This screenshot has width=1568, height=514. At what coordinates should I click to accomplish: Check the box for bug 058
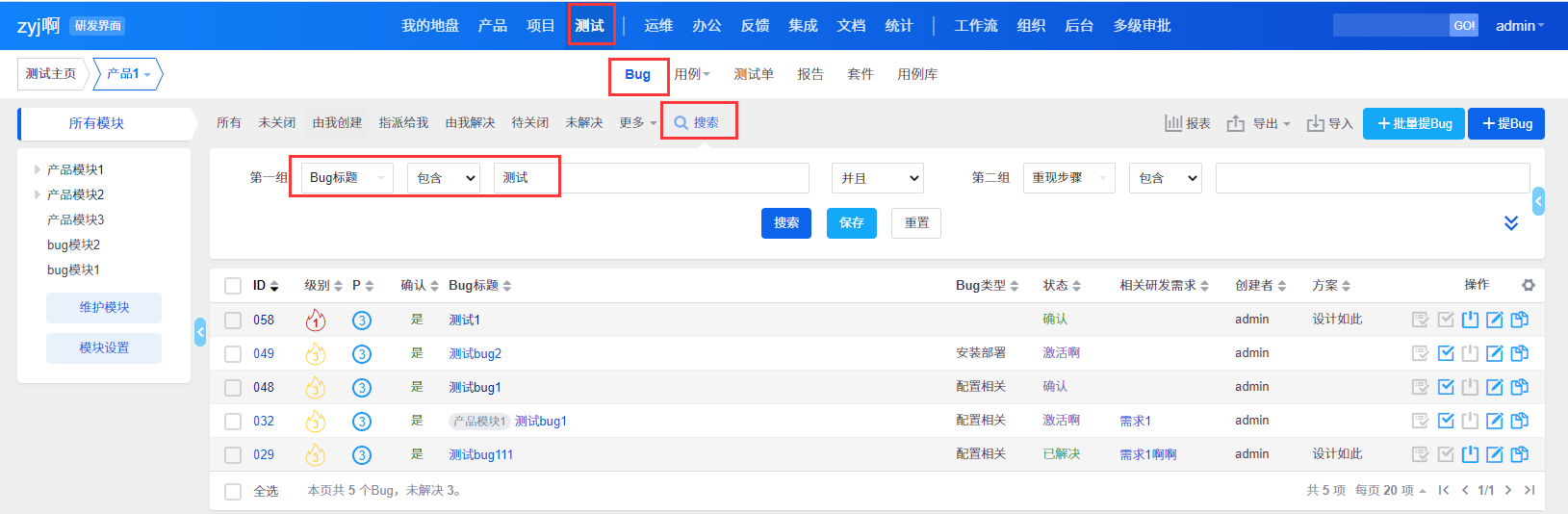point(233,321)
